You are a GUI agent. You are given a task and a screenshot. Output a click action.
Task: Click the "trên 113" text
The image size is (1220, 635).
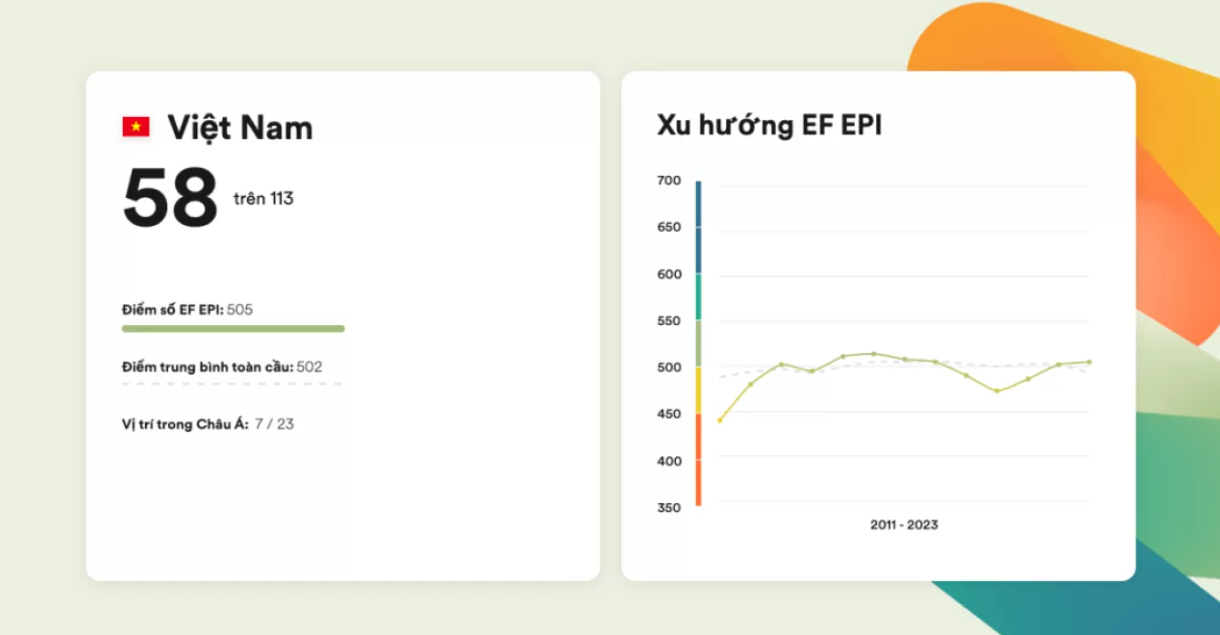264,198
